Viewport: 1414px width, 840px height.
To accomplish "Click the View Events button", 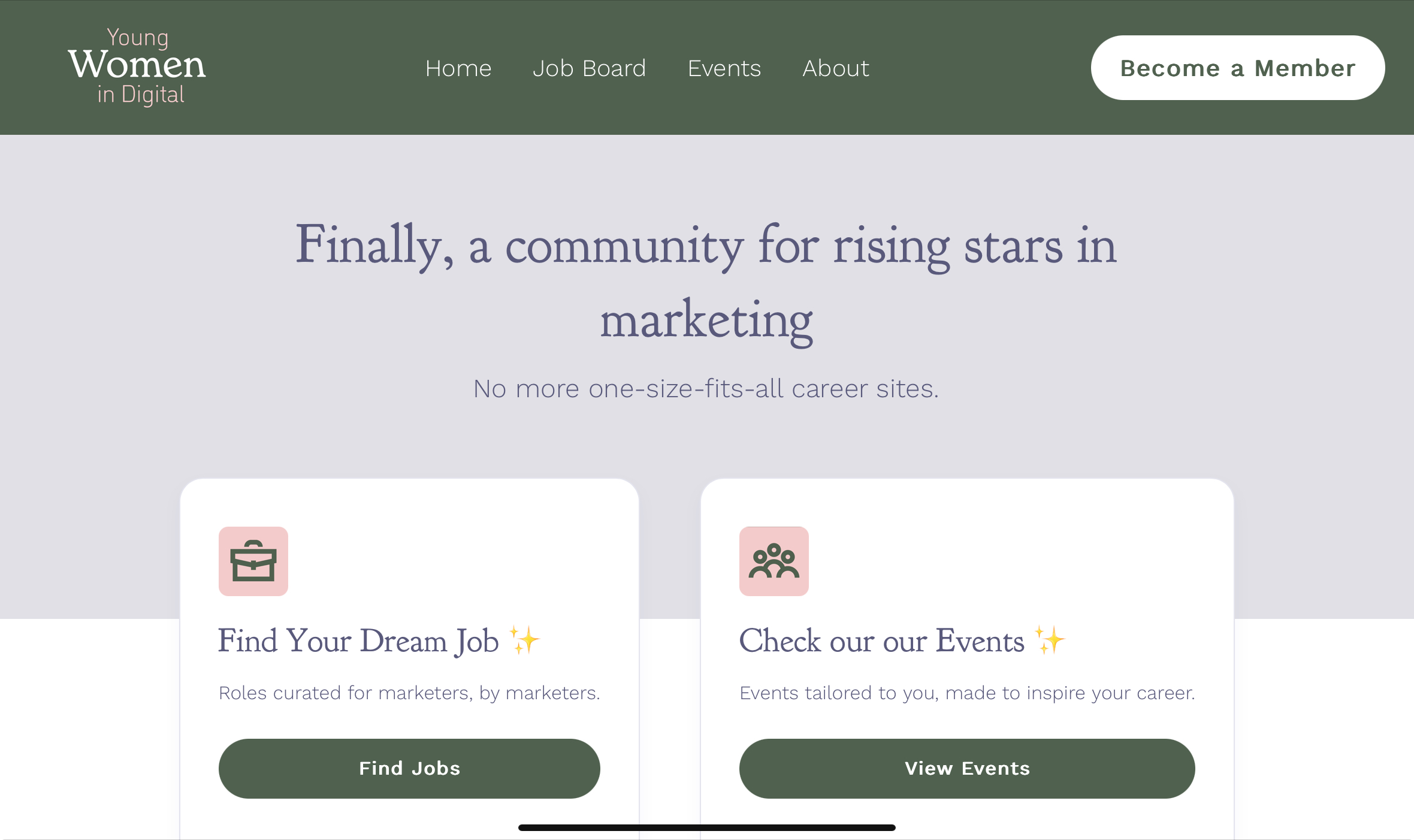I will click(x=967, y=769).
